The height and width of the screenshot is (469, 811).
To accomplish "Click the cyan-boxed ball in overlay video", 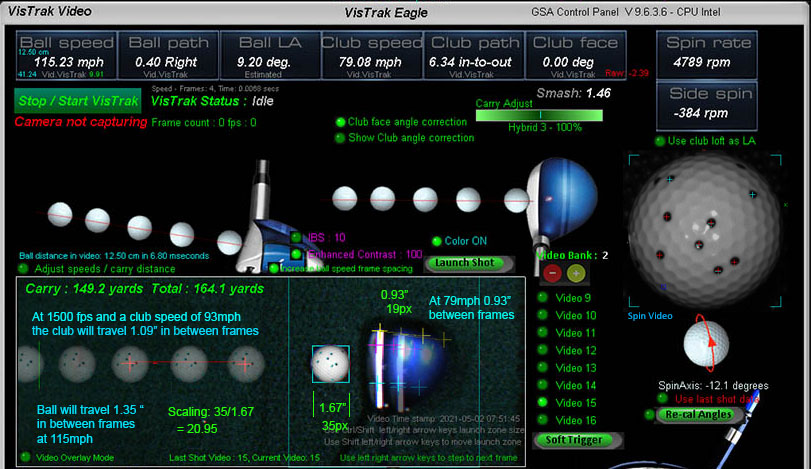I will [331, 364].
